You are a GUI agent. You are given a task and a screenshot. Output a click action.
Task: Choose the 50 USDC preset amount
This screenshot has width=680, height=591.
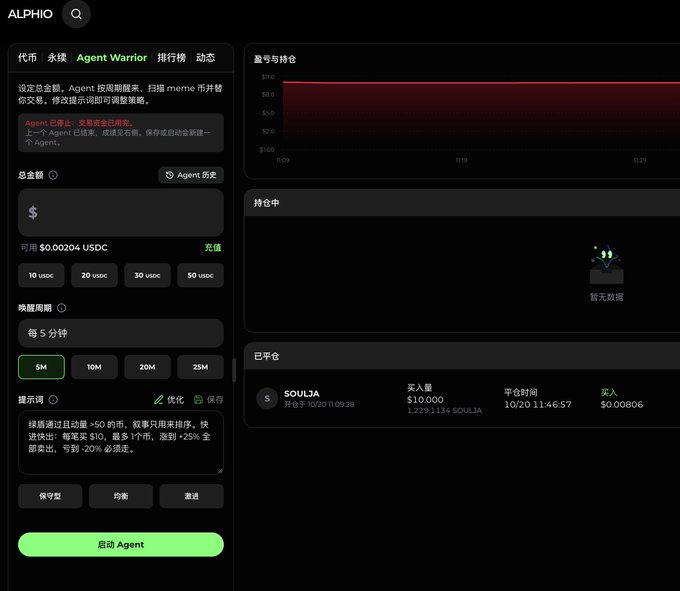(200, 275)
